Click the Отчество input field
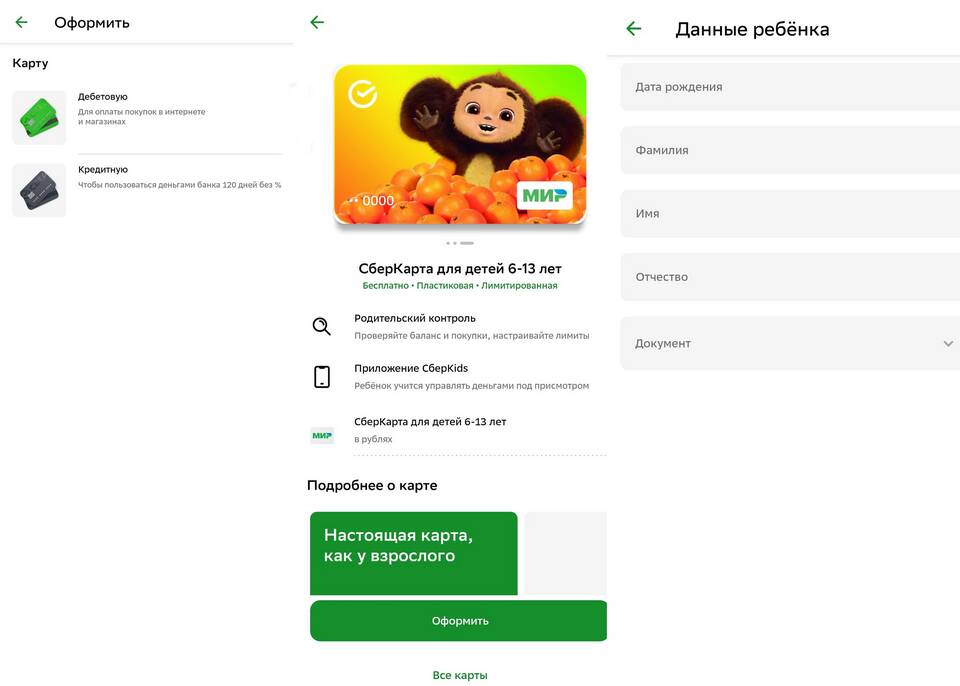960x686 pixels. (x=790, y=277)
